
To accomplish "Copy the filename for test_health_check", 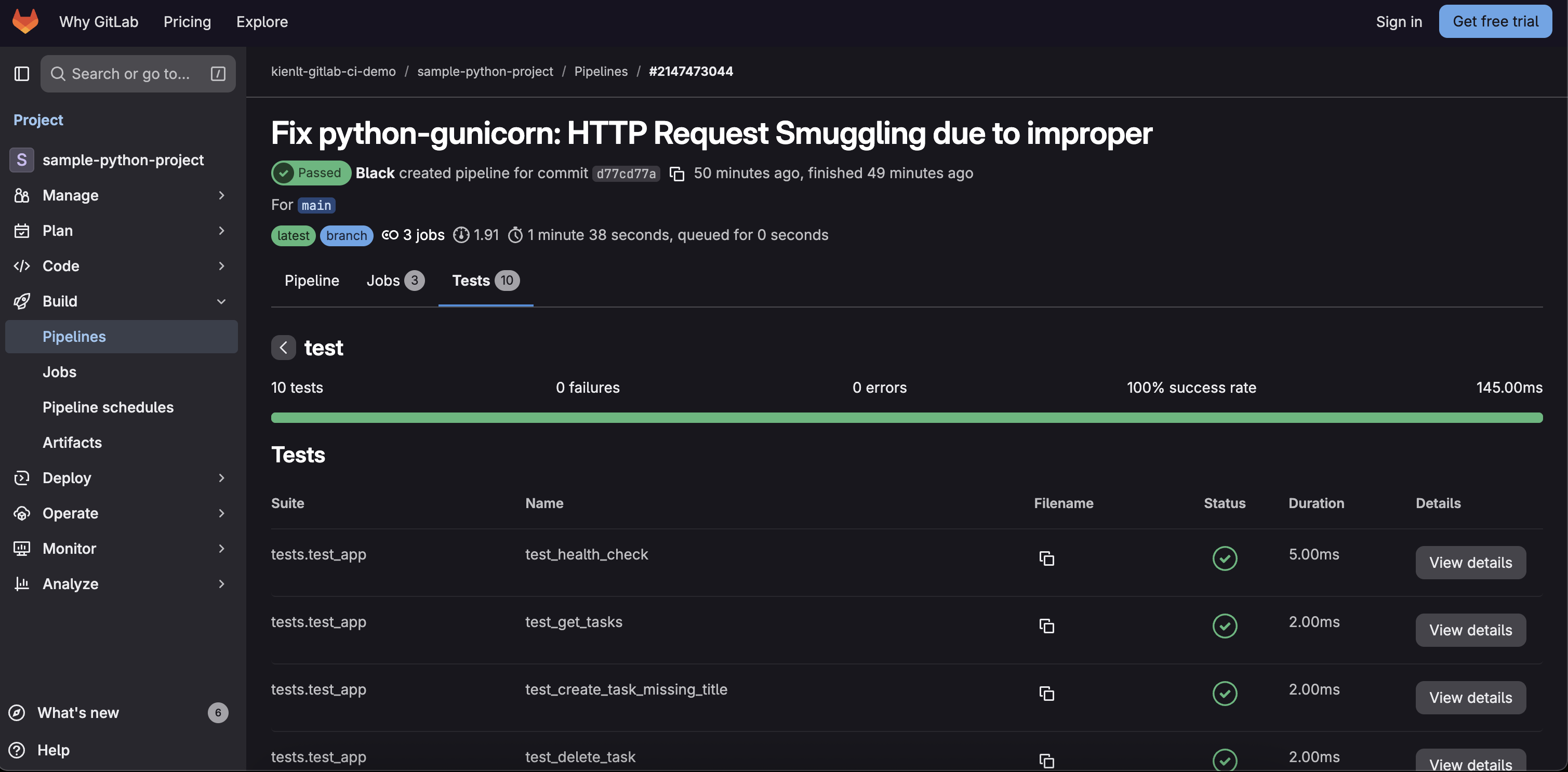I will click(1046, 558).
